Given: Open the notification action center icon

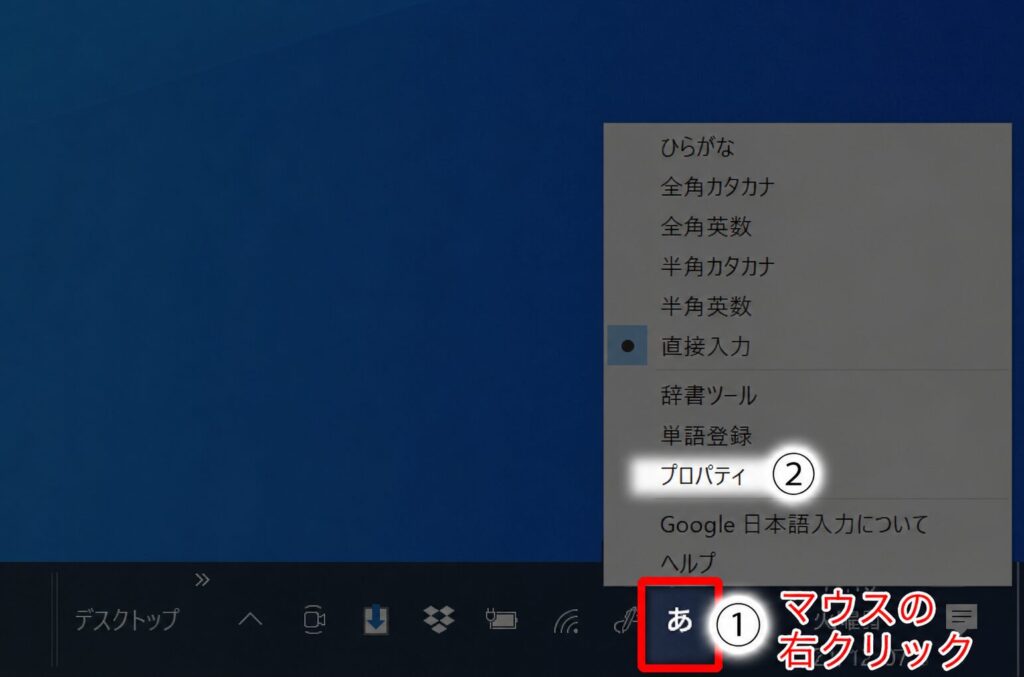Looking at the screenshot, I should click(961, 618).
